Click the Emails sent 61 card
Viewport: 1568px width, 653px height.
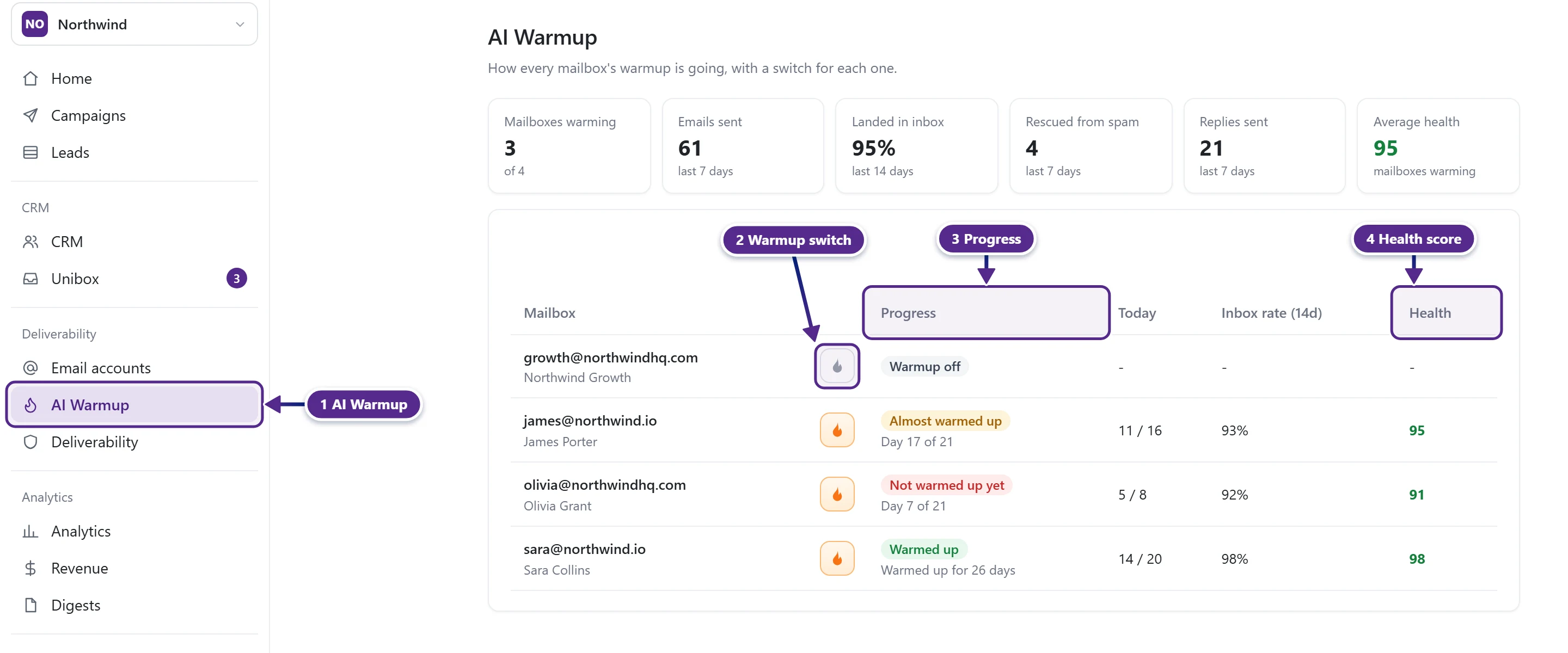click(743, 146)
